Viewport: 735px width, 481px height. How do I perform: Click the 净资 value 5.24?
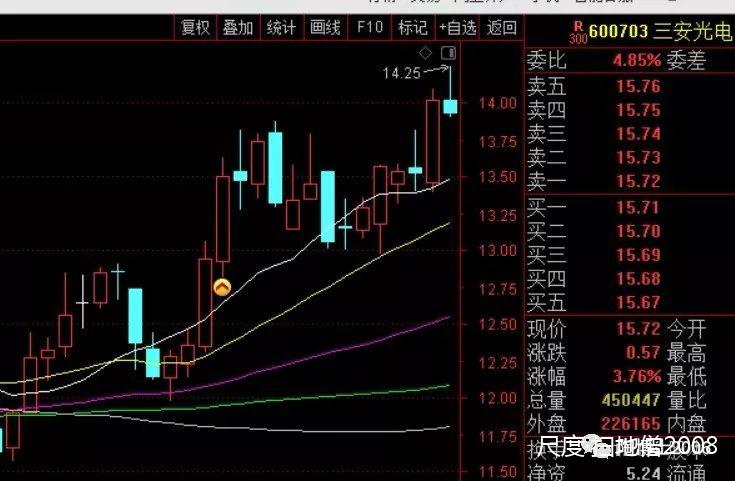click(643, 473)
